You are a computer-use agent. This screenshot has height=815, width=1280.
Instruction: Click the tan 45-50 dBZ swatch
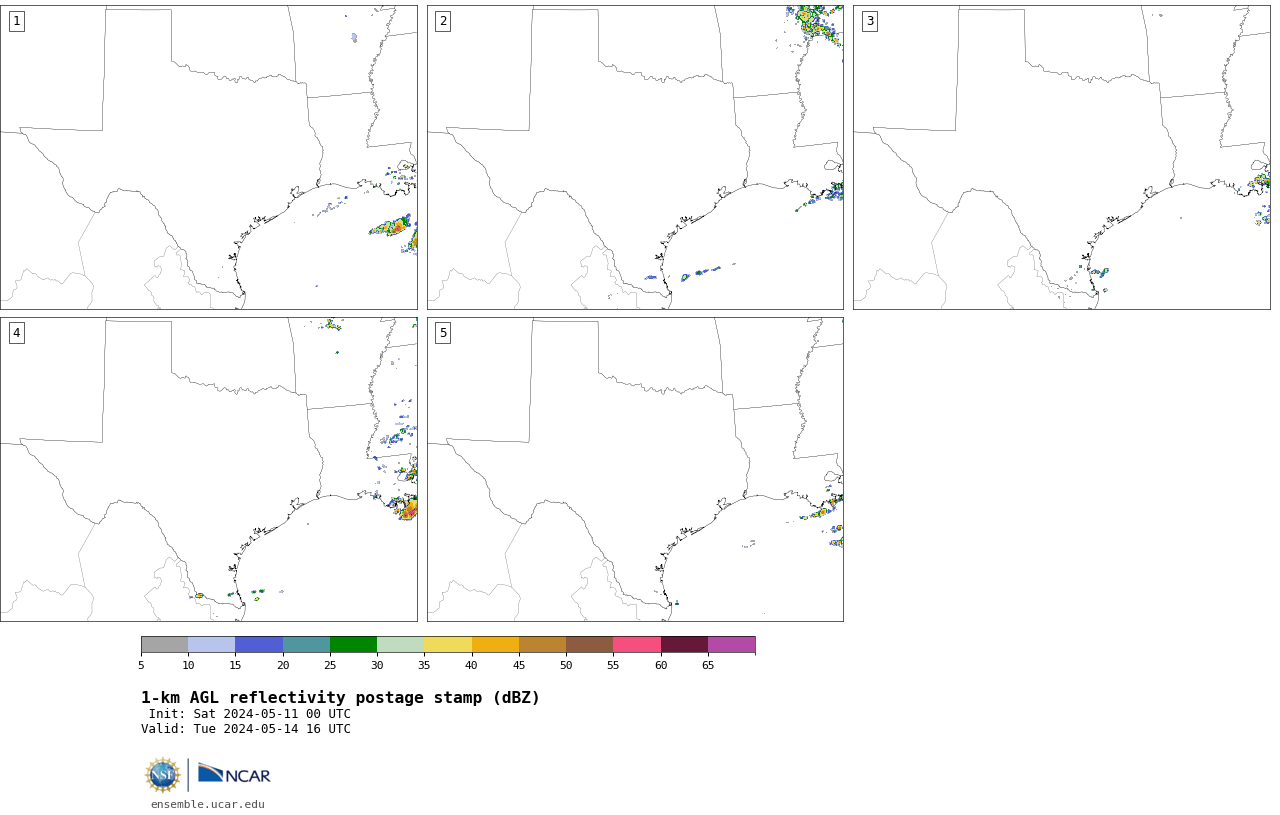pos(543,644)
